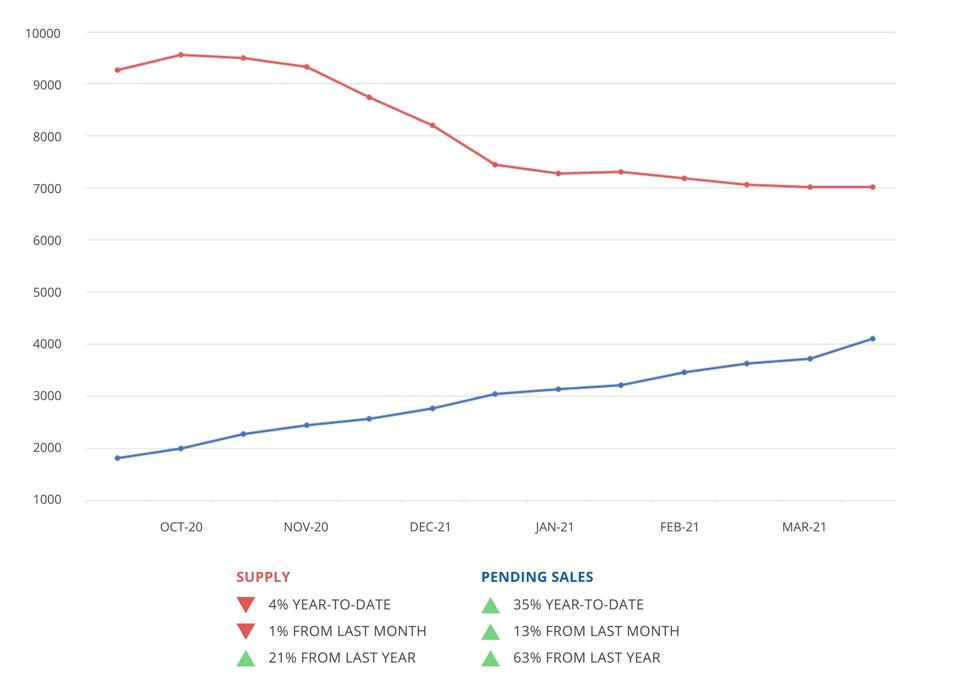Screen dimensions: 958x697
Task: Click red down arrow beside 4% YEAR-TO-DATE
Action: pos(246,605)
